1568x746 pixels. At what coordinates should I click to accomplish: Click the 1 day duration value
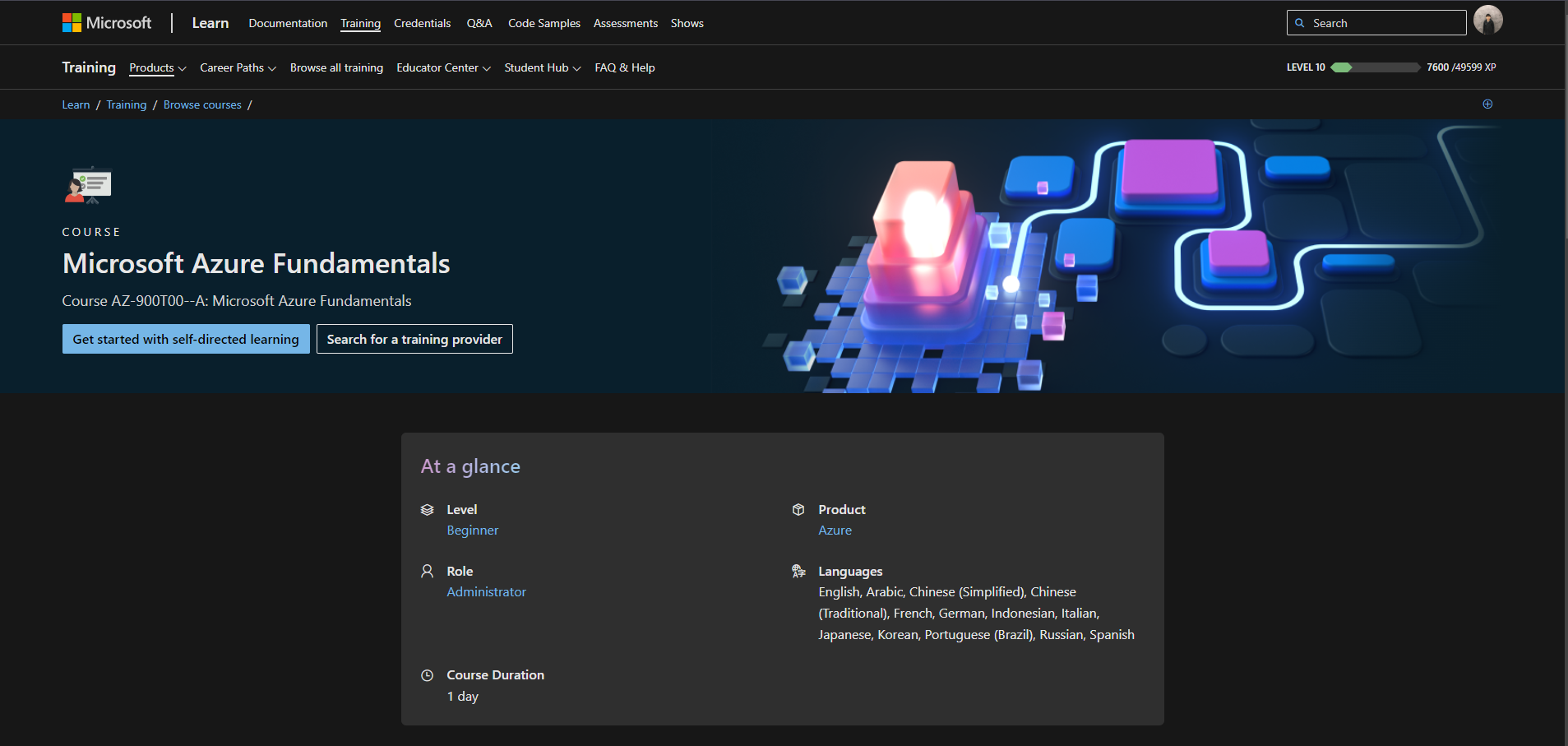point(462,697)
